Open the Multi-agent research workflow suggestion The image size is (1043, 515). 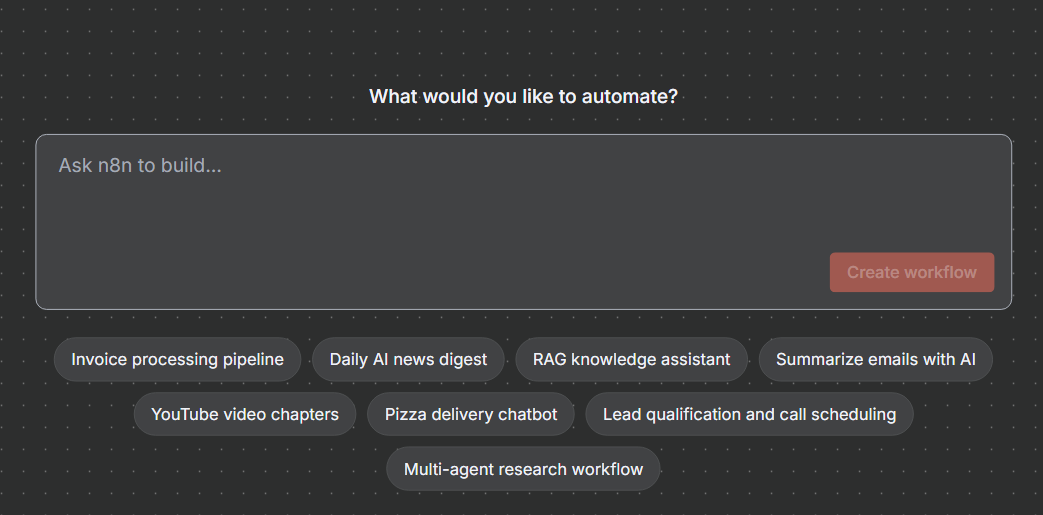[x=523, y=469]
